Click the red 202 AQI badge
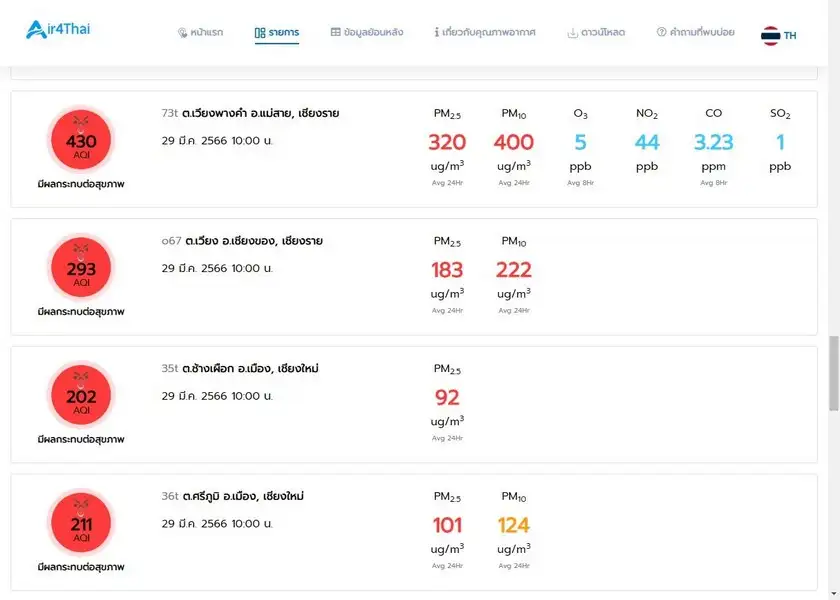Screen dimensions: 840x600 81,397
